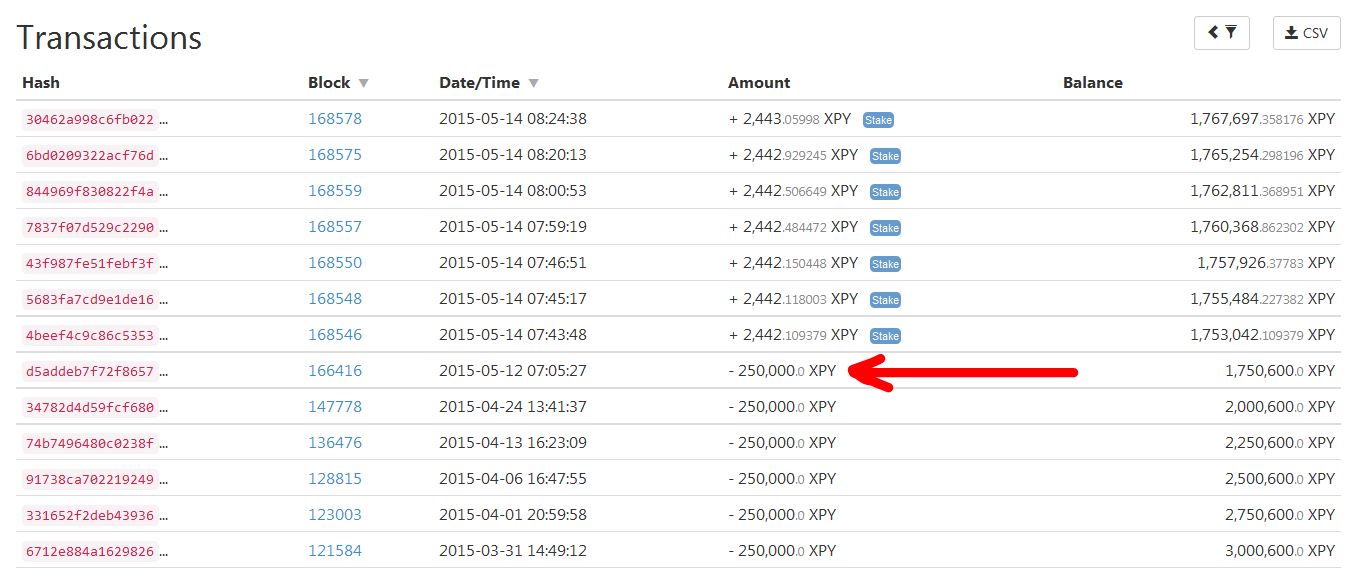The image size is (1349, 577).
Task: Click the filter toggle button
Action: point(1221,33)
